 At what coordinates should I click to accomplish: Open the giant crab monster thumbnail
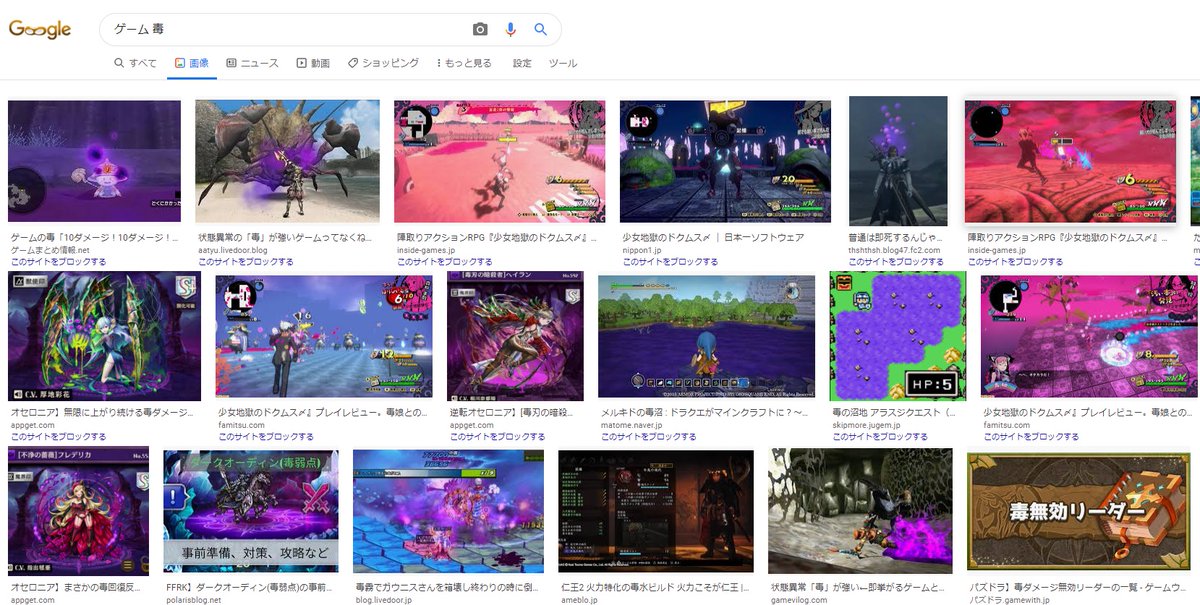pyautogui.click(x=287, y=161)
